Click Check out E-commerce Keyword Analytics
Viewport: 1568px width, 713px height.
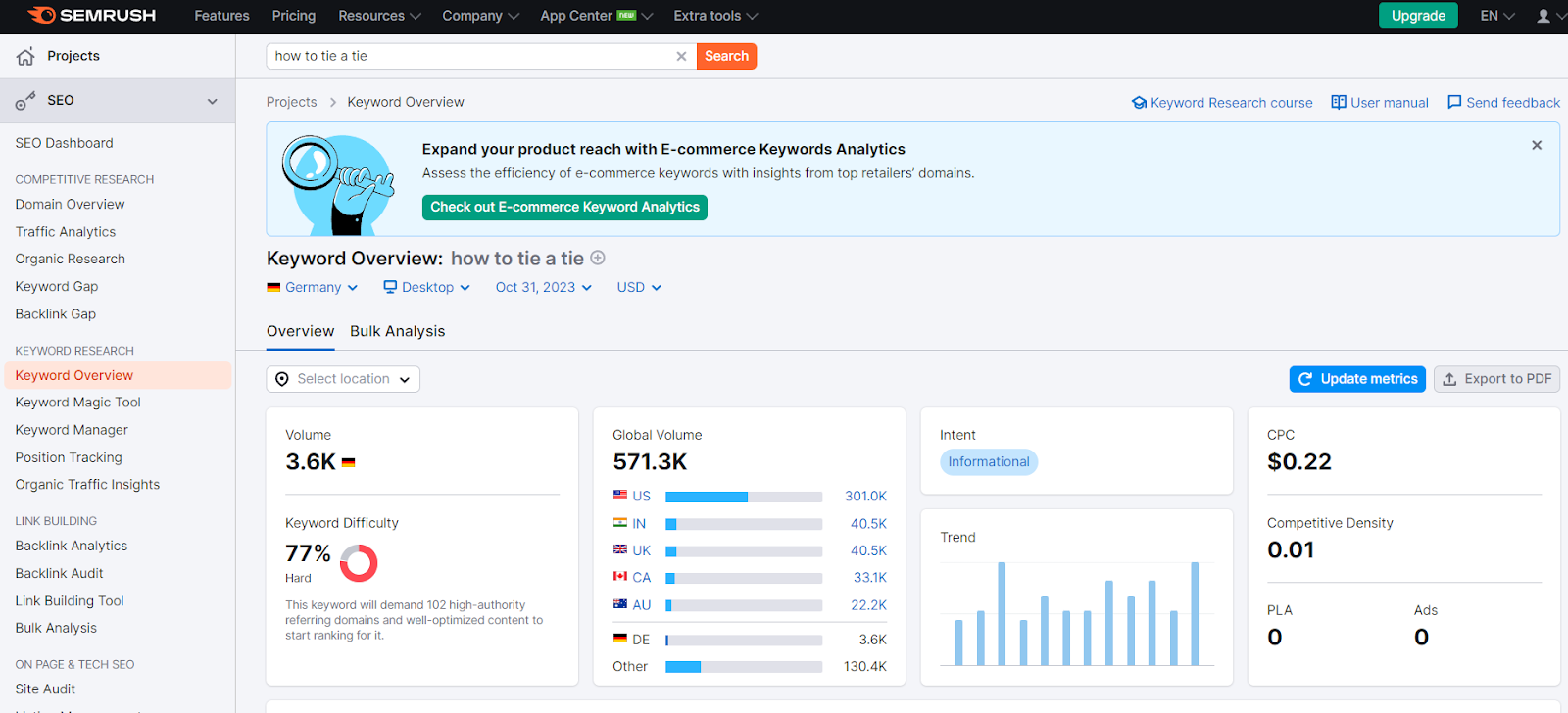(564, 207)
